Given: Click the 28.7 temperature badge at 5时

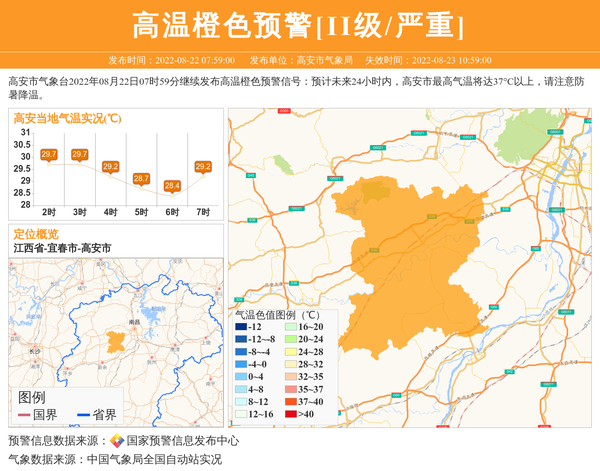Looking at the screenshot, I should tap(141, 178).
